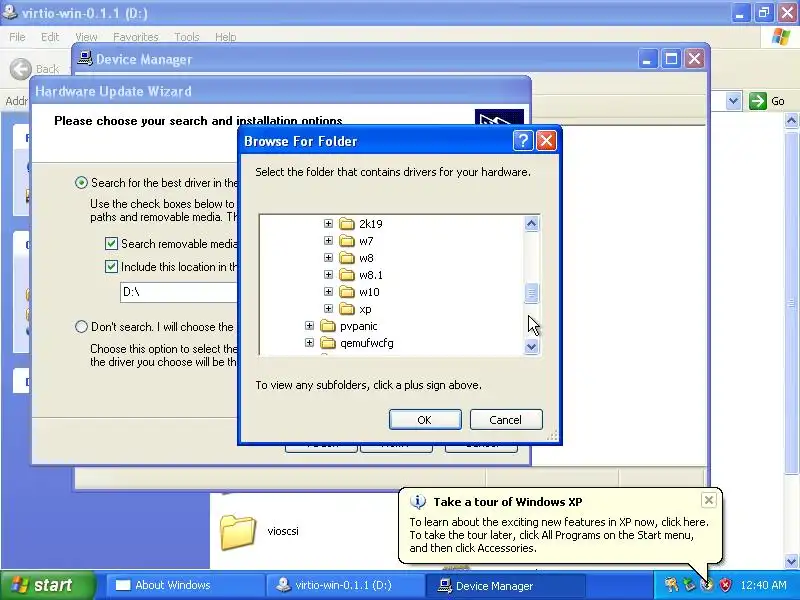
Task: Expand the pvpanic folder node
Action: tap(309, 326)
